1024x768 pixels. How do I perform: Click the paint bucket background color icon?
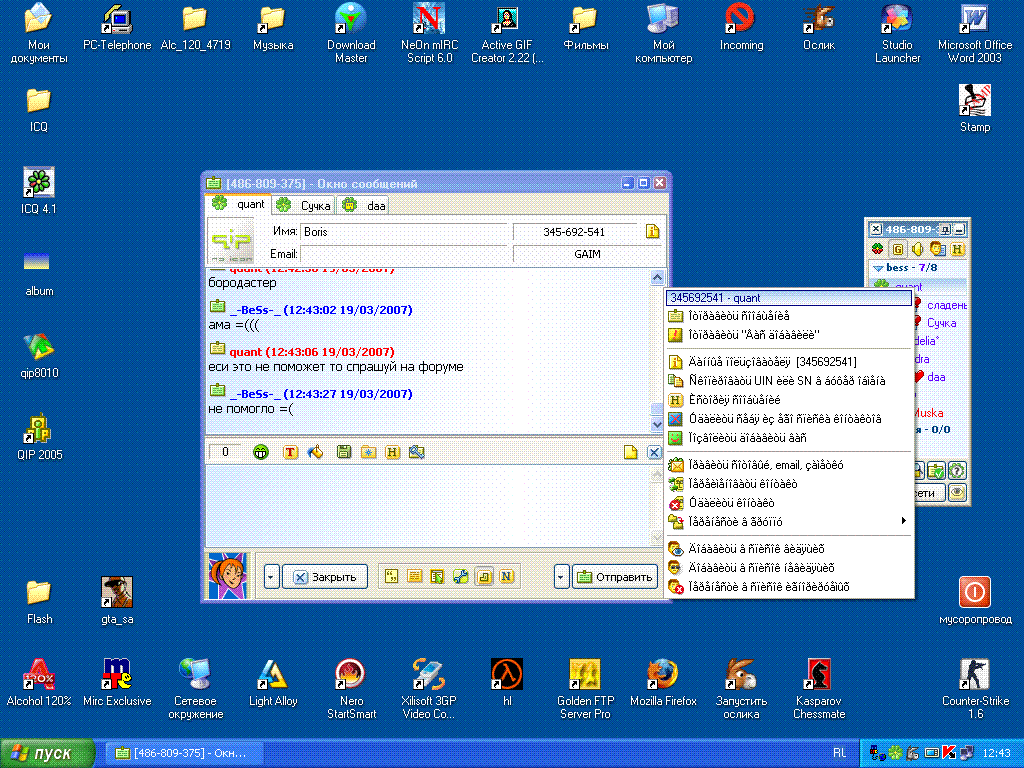[x=316, y=452]
